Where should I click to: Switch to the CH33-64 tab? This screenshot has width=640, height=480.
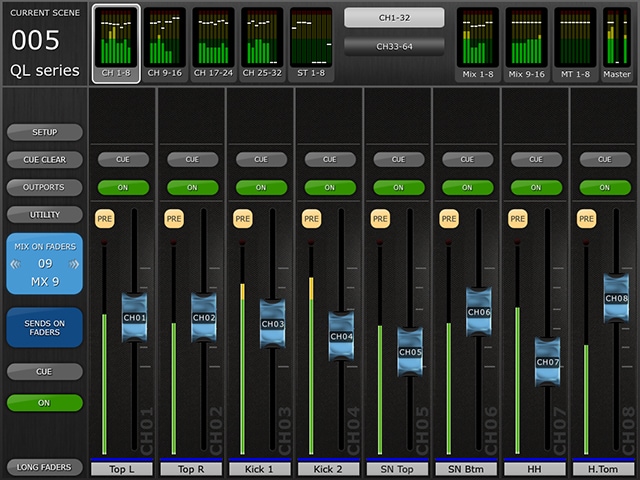coord(393,46)
